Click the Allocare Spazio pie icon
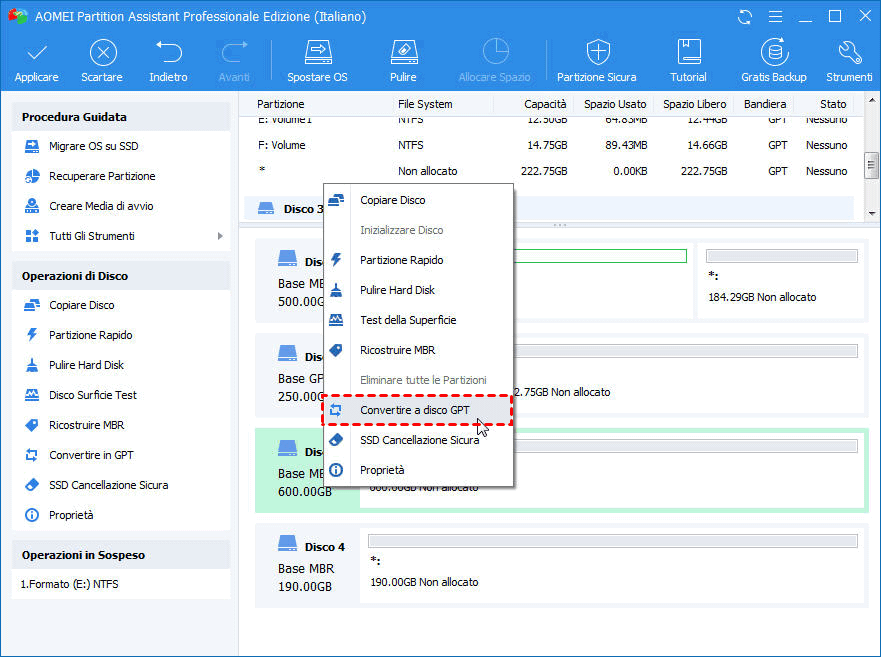This screenshot has height=657, width=881. tap(495, 52)
